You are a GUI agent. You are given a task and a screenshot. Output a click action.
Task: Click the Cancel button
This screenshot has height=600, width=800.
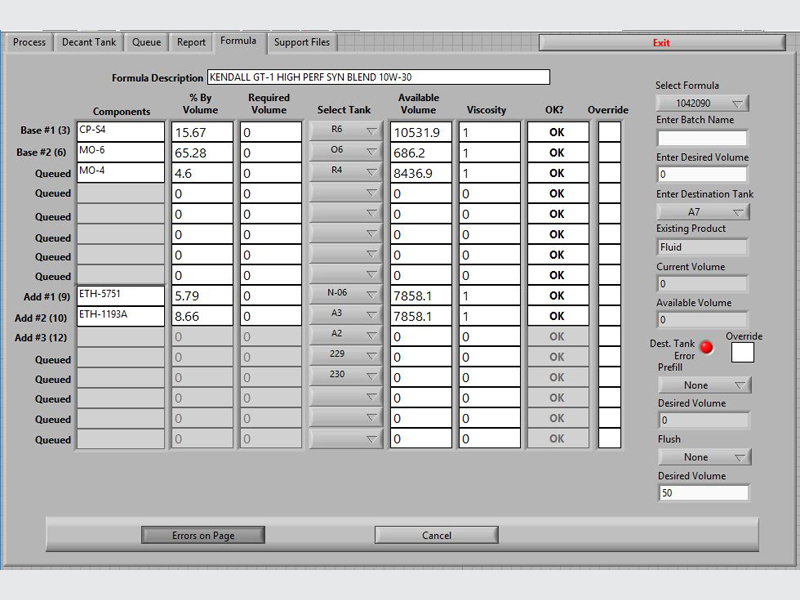[437, 535]
